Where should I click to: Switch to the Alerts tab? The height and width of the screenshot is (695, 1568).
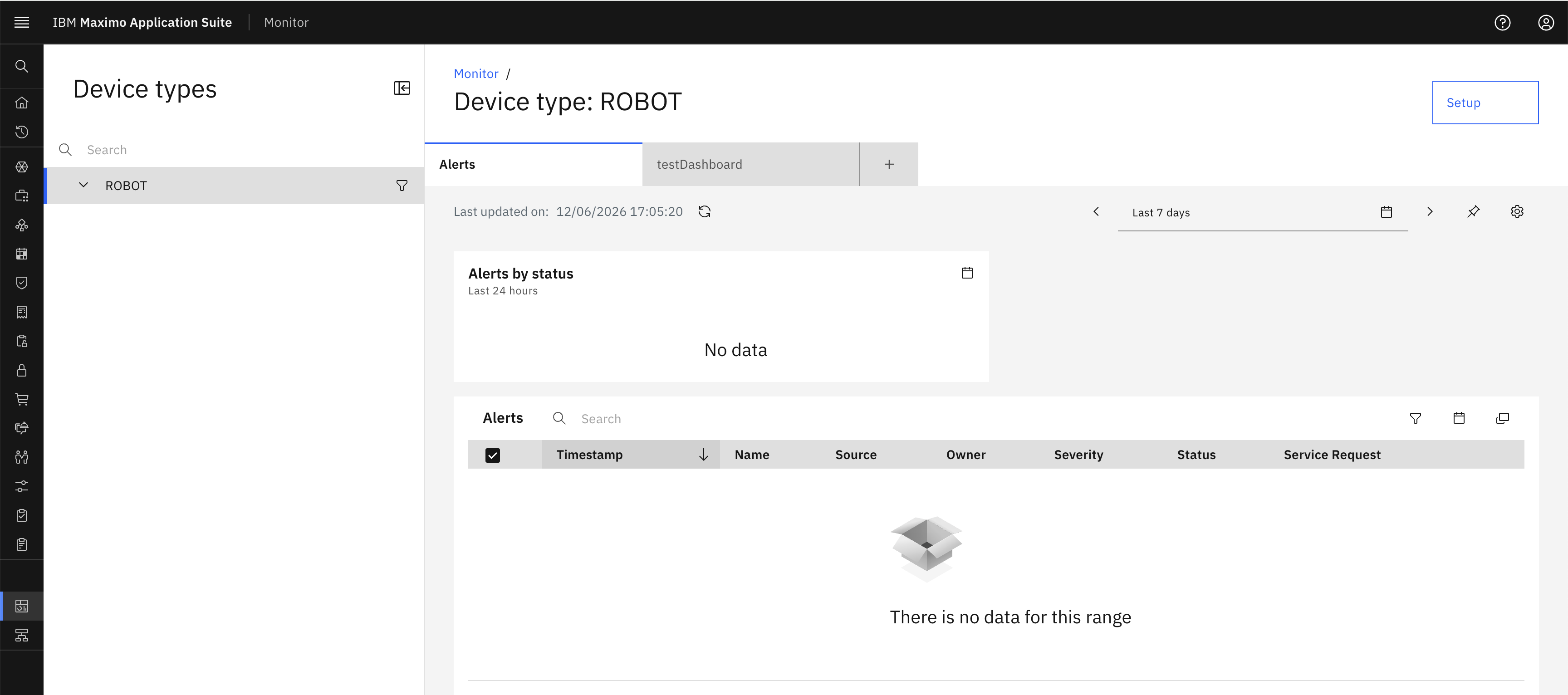533,164
